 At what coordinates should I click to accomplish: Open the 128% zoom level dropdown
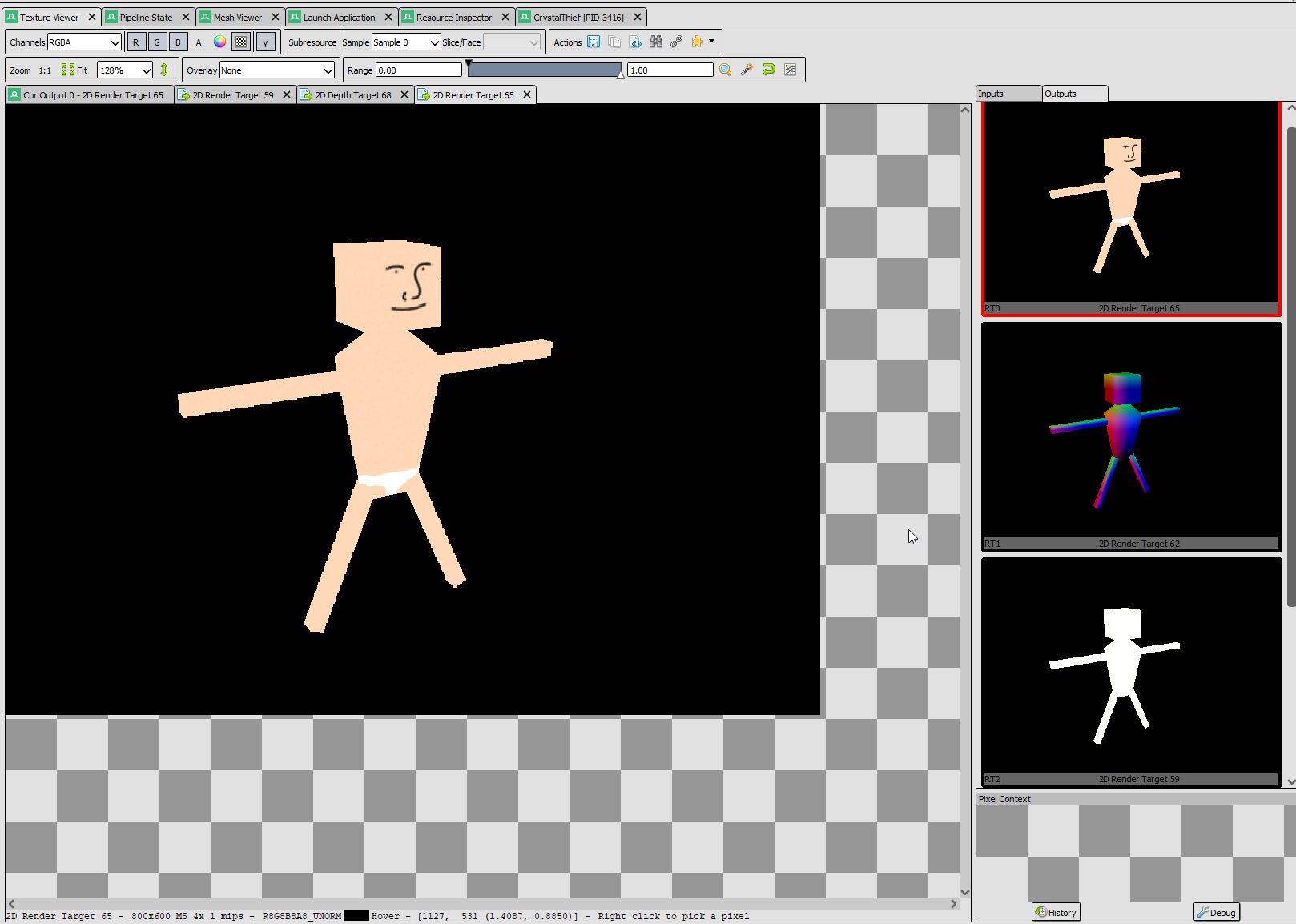click(x=124, y=70)
